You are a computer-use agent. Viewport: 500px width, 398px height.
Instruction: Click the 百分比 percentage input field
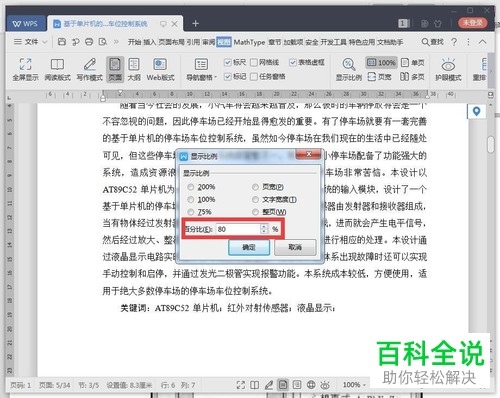(238, 229)
